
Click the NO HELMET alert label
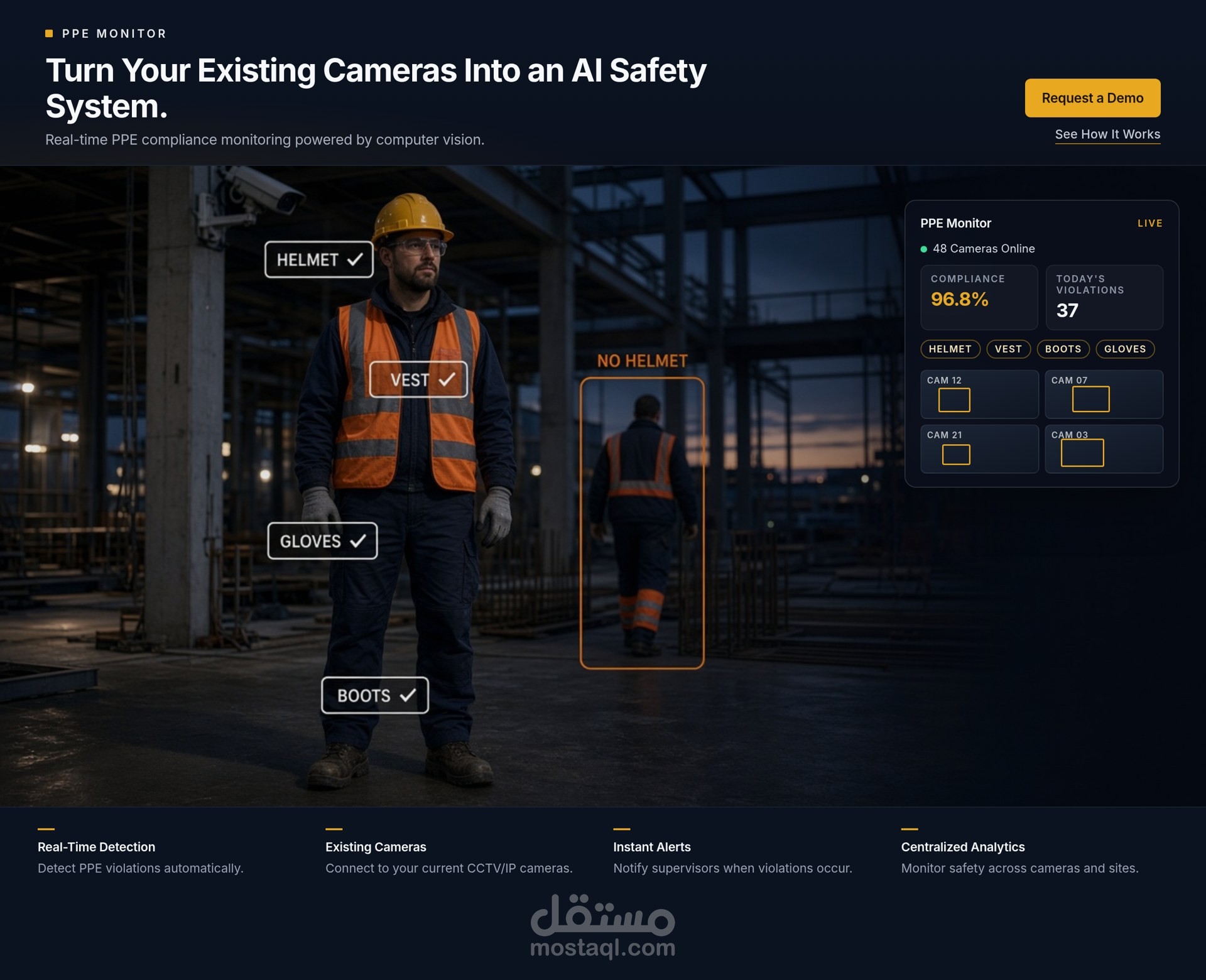tap(642, 361)
